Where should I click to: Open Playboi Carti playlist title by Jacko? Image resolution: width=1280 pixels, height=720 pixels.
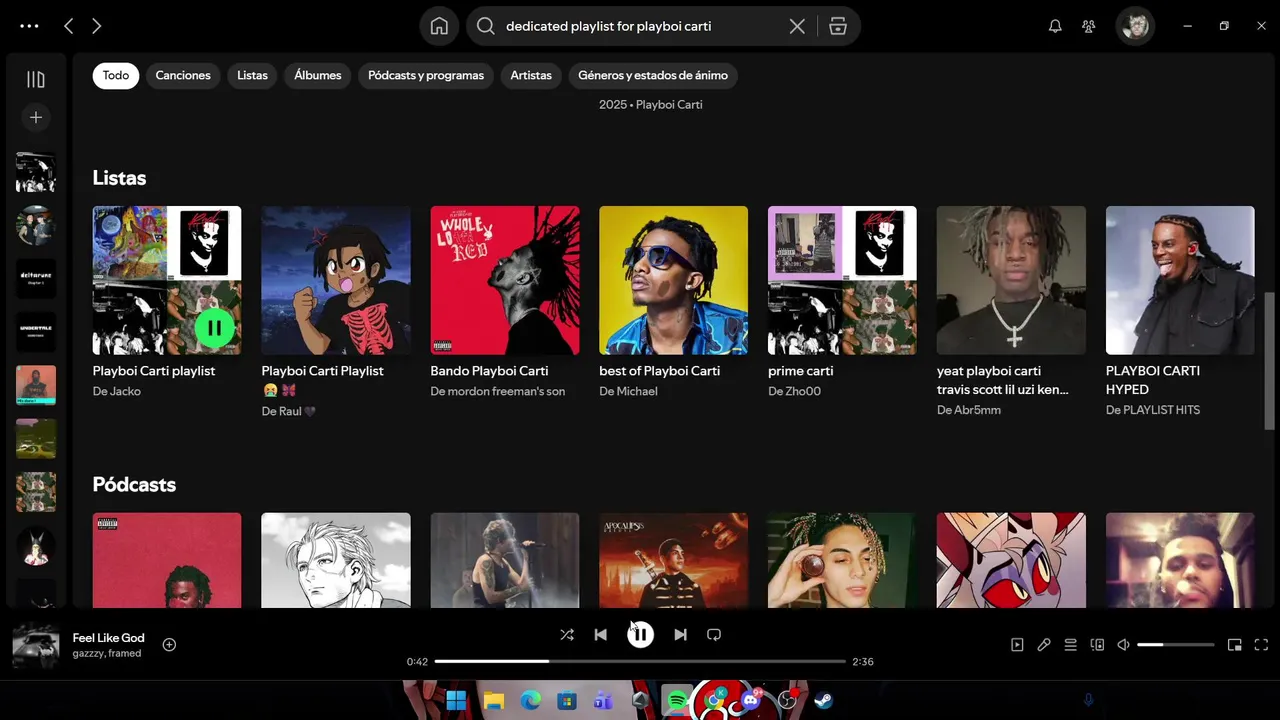pos(154,371)
